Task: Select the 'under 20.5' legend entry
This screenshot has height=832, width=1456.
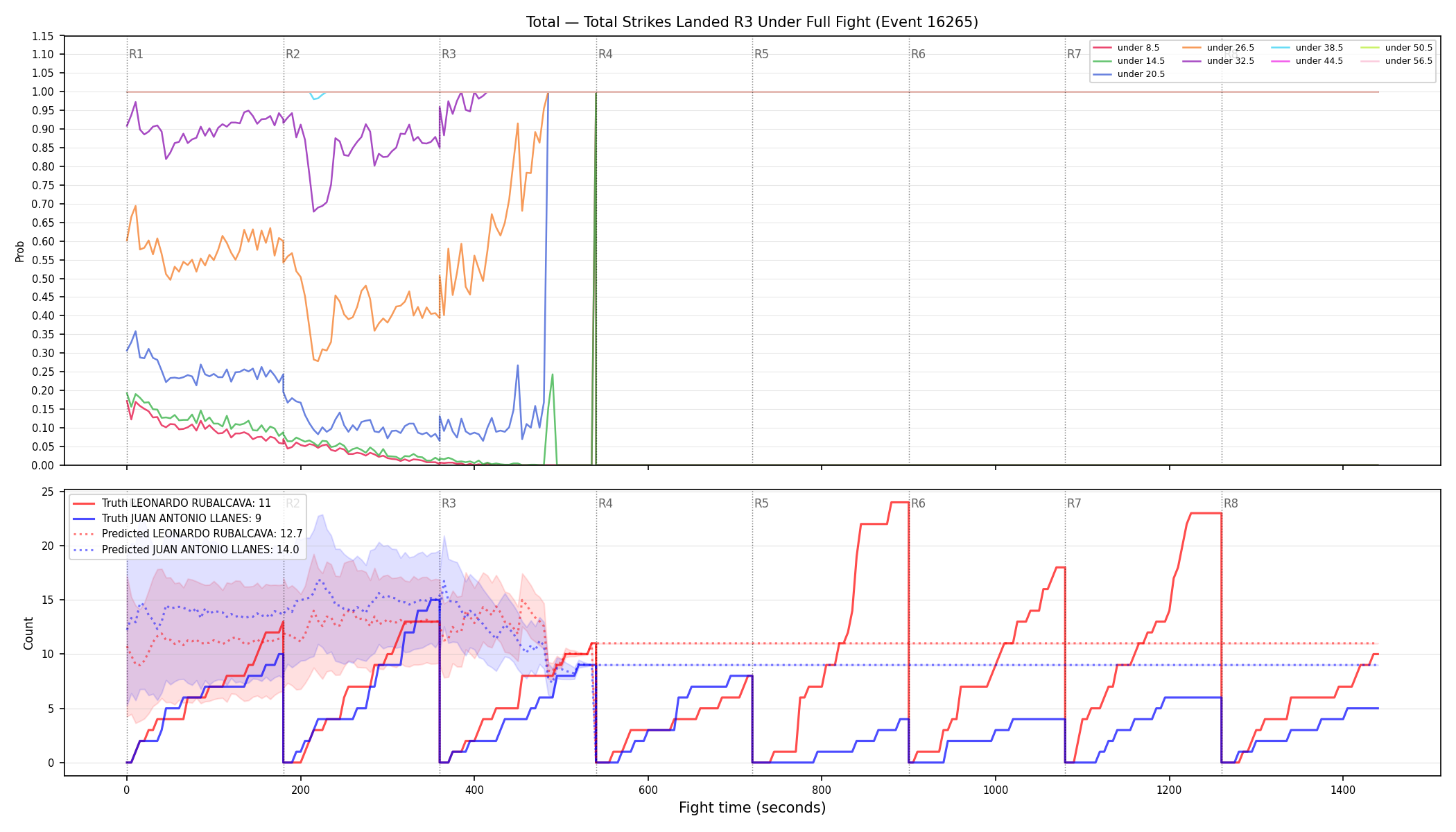Action: coord(1129,74)
